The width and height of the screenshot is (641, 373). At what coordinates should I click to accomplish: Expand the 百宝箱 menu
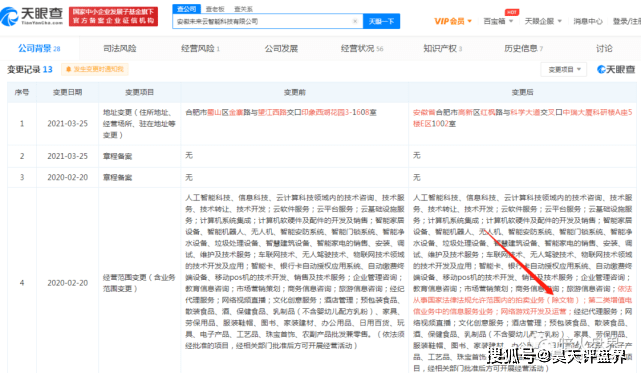click(498, 21)
